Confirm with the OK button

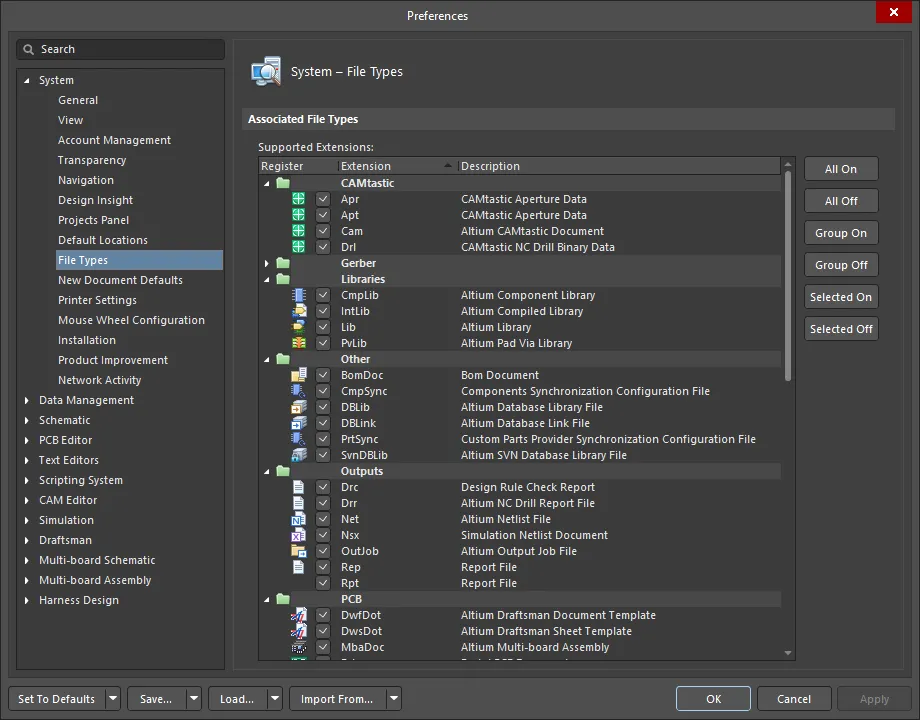point(713,699)
